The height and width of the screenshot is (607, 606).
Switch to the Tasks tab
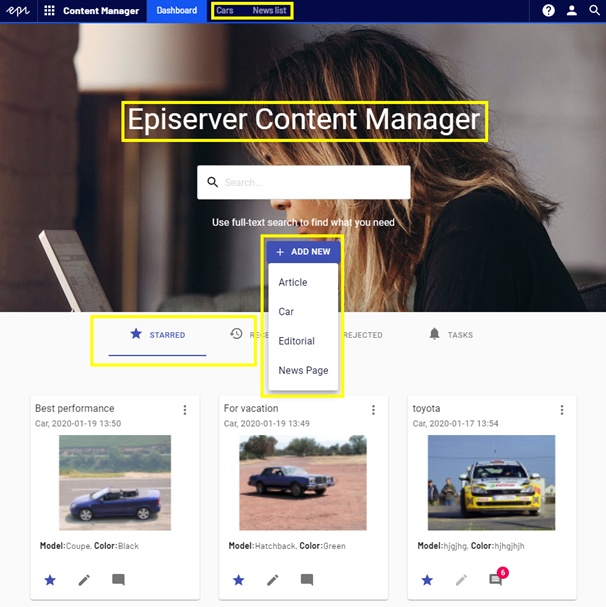click(451, 334)
